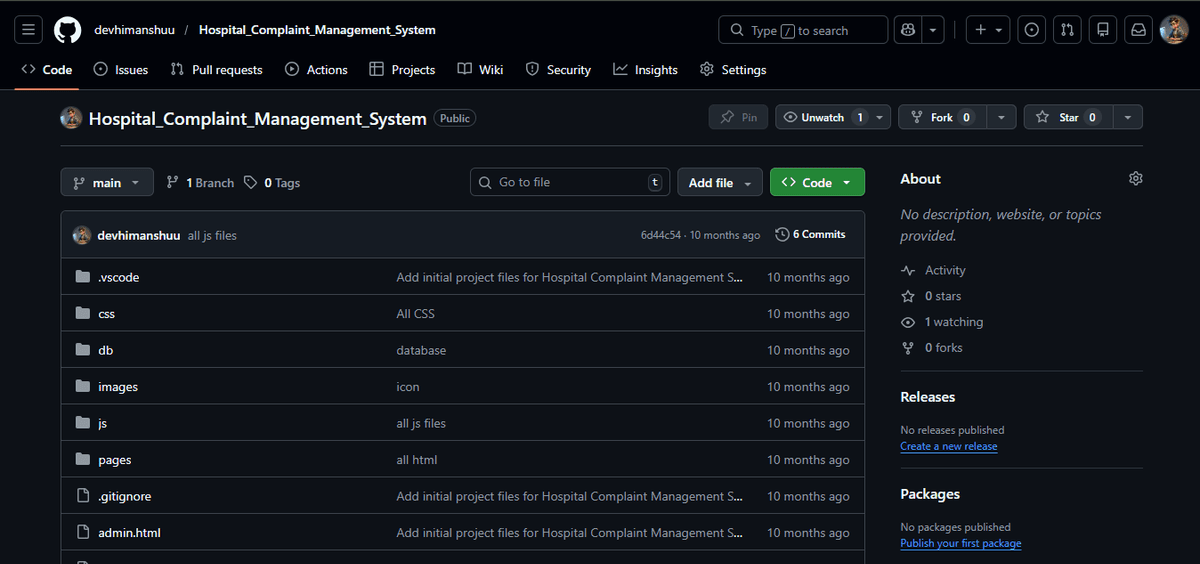Expand the Unwatch notification dropdown arrow

click(880, 117)
